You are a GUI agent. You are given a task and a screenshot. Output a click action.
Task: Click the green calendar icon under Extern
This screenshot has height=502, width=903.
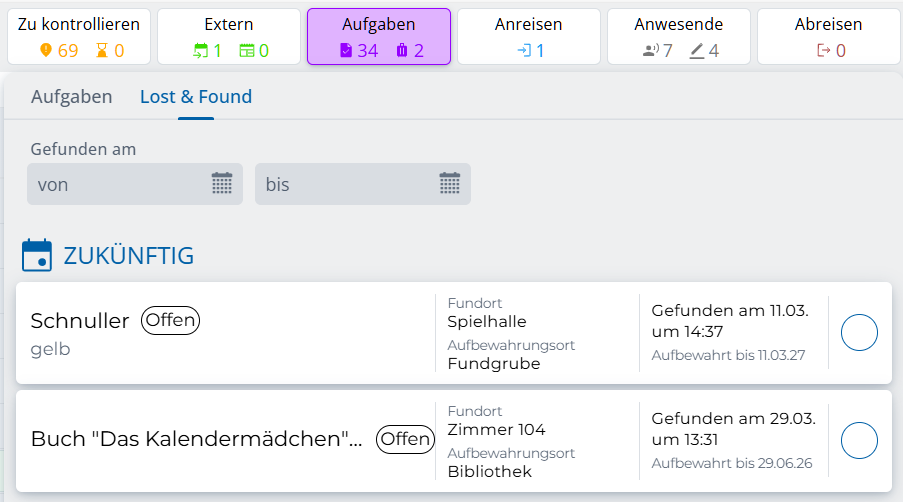click(x=201, y=50)
